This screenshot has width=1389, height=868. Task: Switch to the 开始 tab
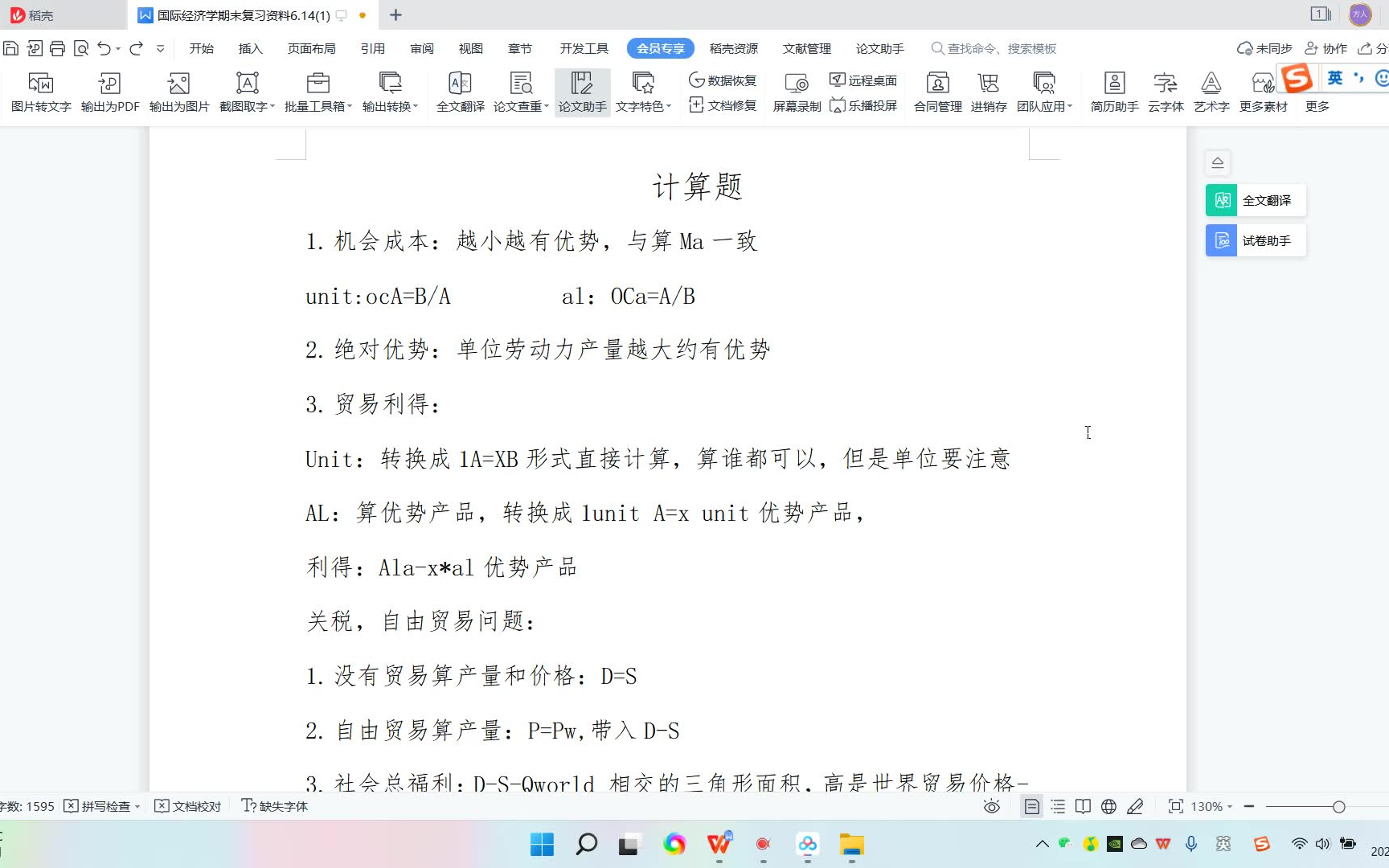point(201,48)
